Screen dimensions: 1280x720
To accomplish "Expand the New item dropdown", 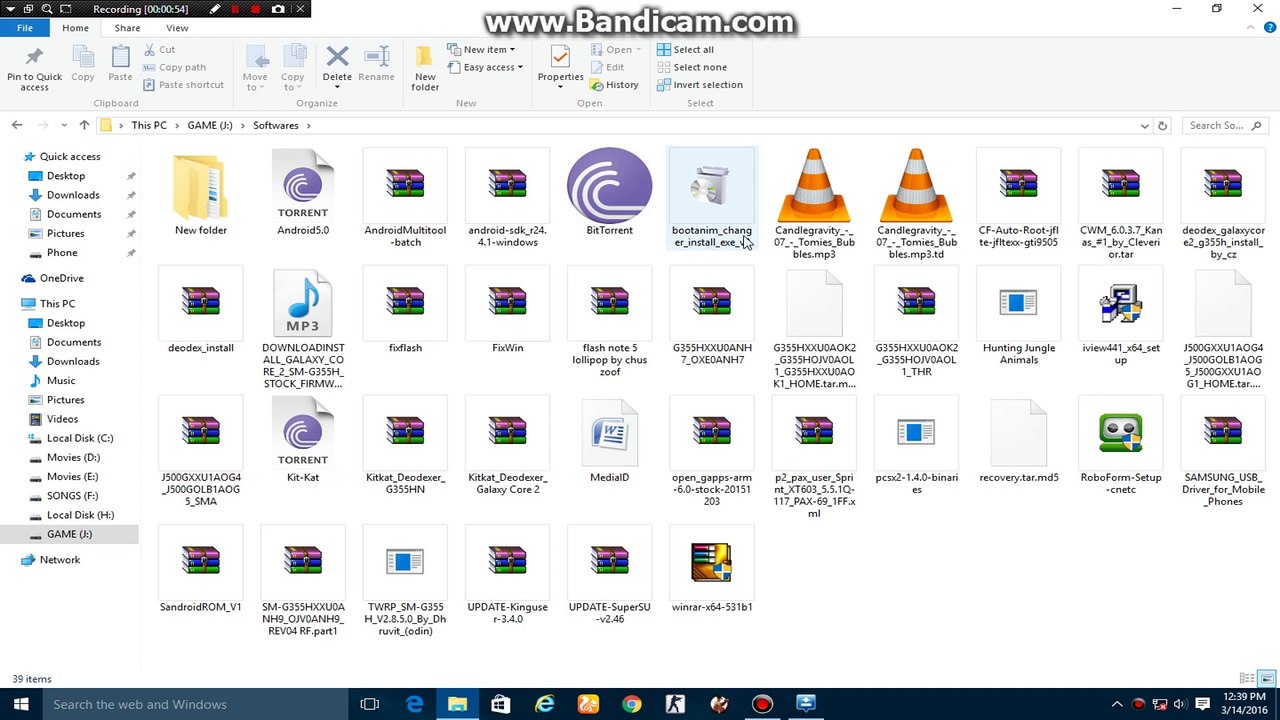I will [480, 50].
